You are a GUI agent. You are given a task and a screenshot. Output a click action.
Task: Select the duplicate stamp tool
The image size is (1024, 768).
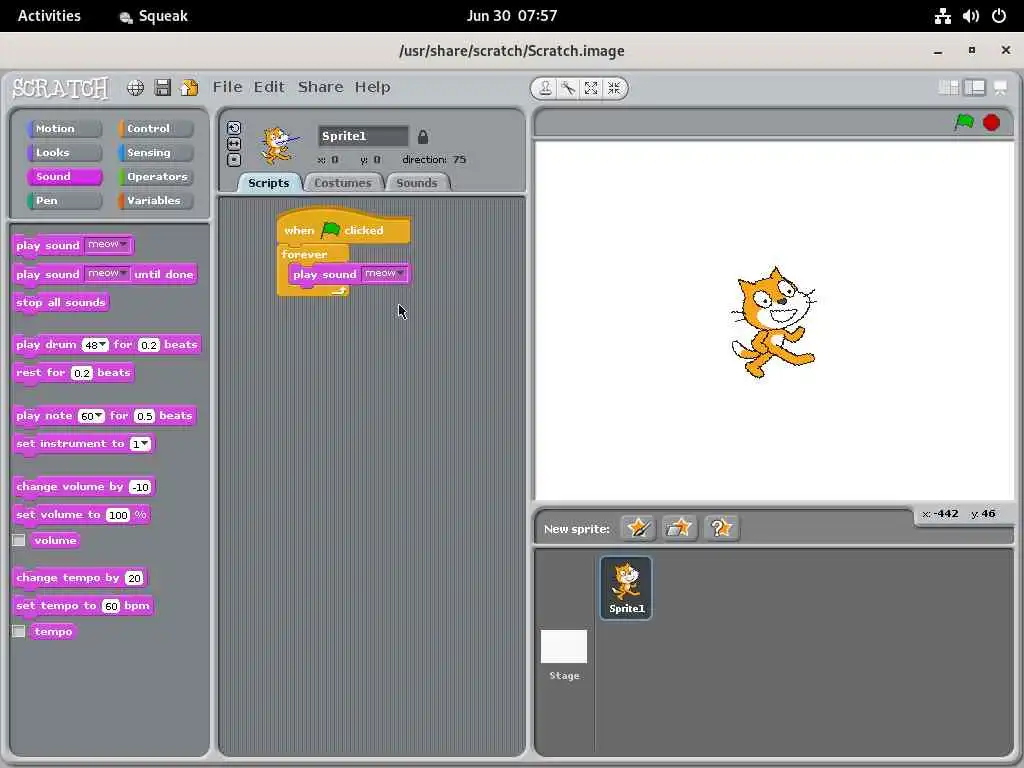pos(545,88)
